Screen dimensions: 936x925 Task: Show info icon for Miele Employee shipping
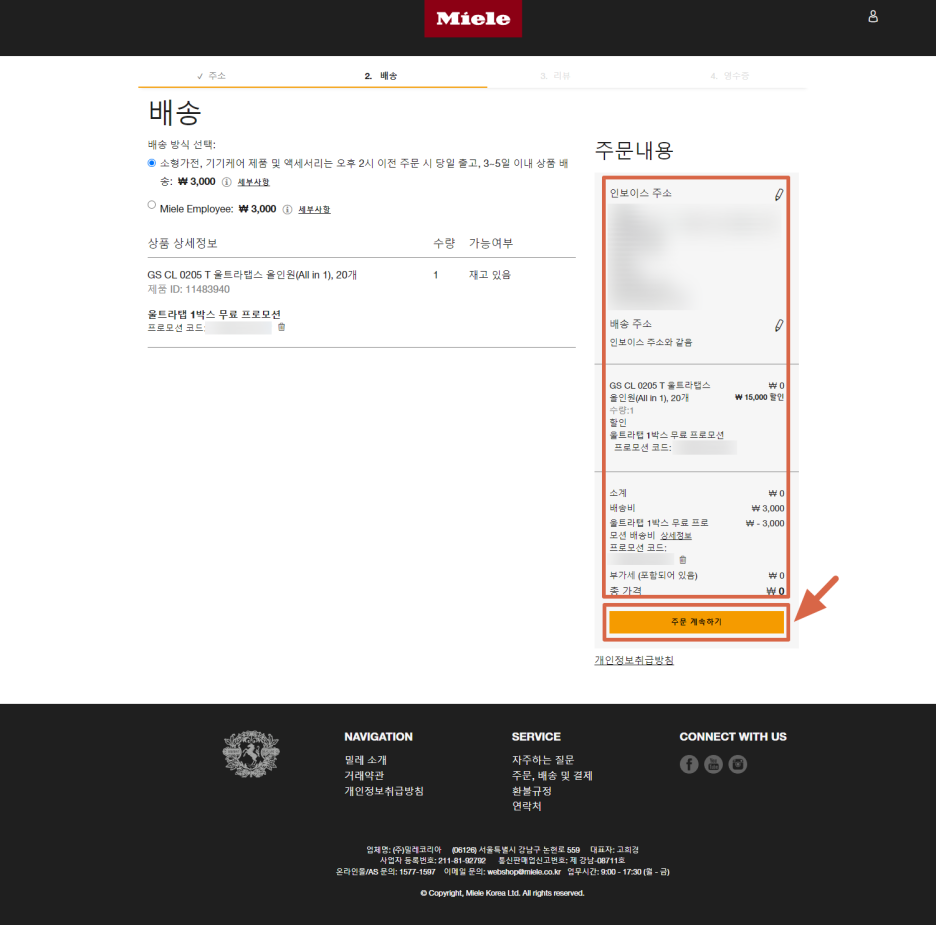click(287, 209)
